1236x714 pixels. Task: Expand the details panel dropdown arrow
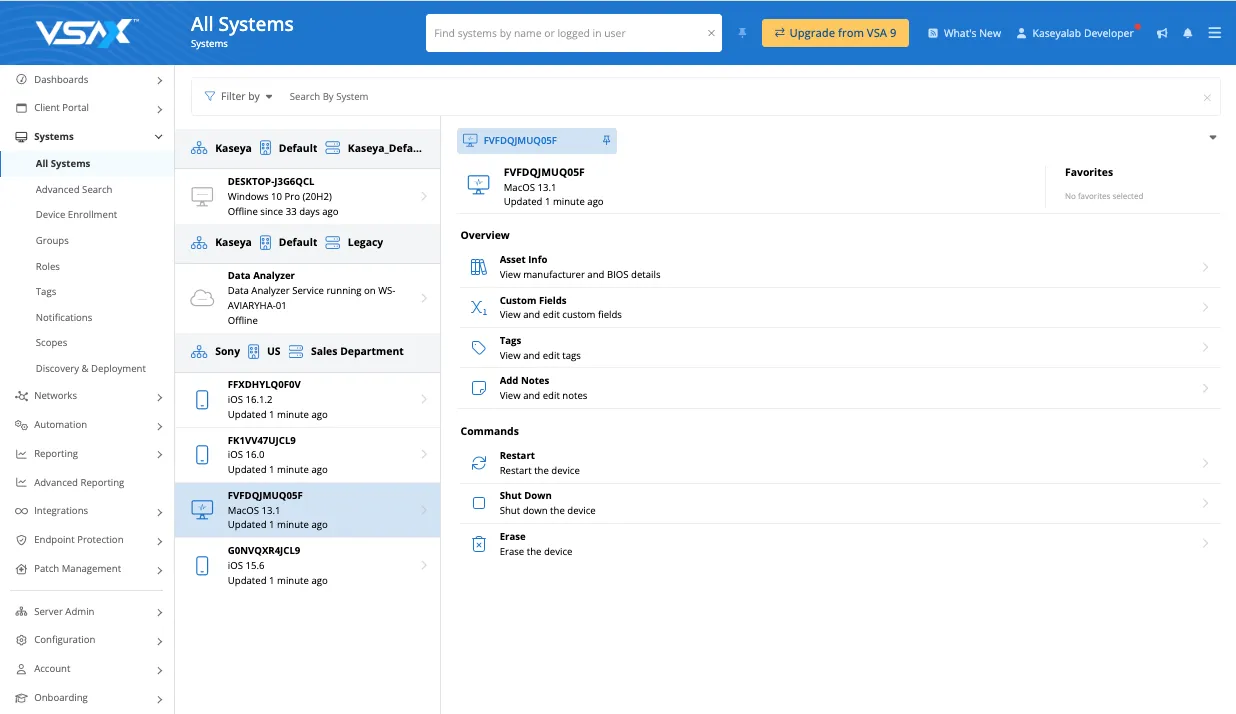1212,138
